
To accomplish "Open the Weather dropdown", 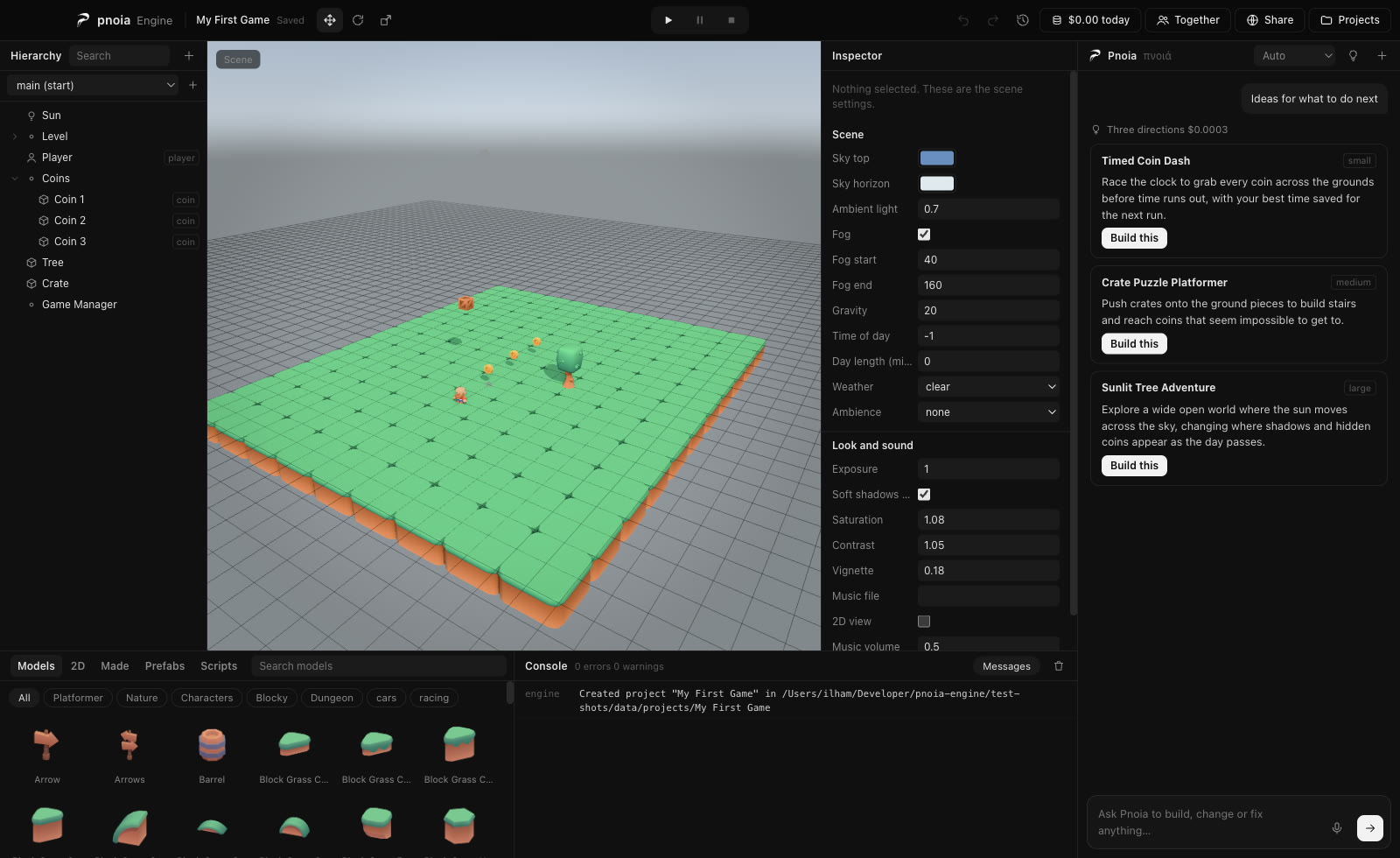I will [x=989, y=387].
